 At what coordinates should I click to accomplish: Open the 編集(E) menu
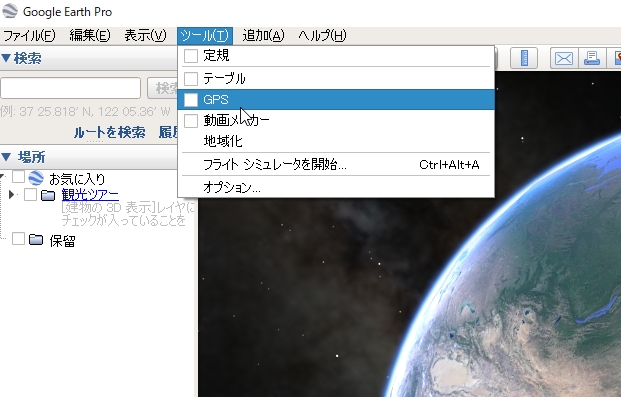[90, 36]
